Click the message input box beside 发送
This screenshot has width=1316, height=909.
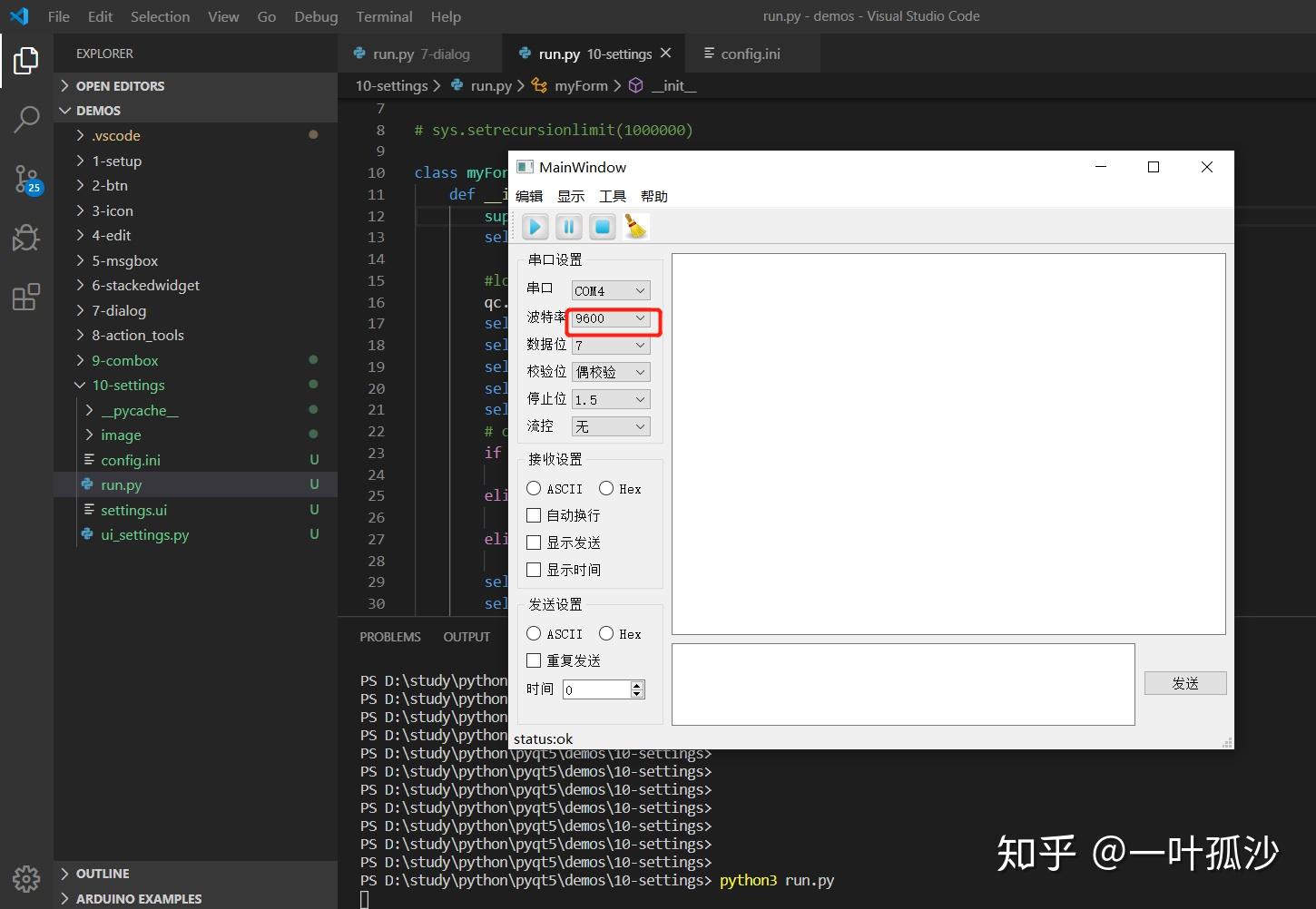[x=902, y=684]
